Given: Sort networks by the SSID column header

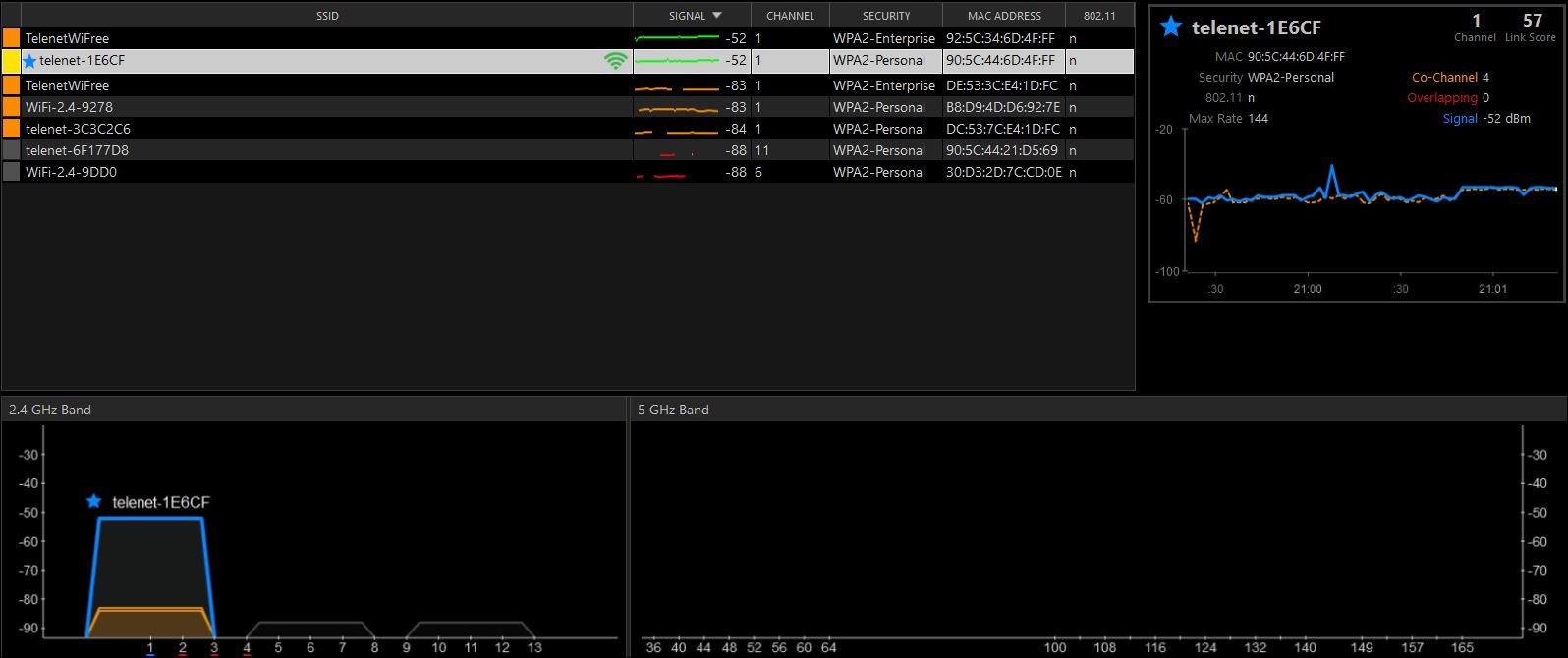Looking at the screenshot, I should click(327, 16).
